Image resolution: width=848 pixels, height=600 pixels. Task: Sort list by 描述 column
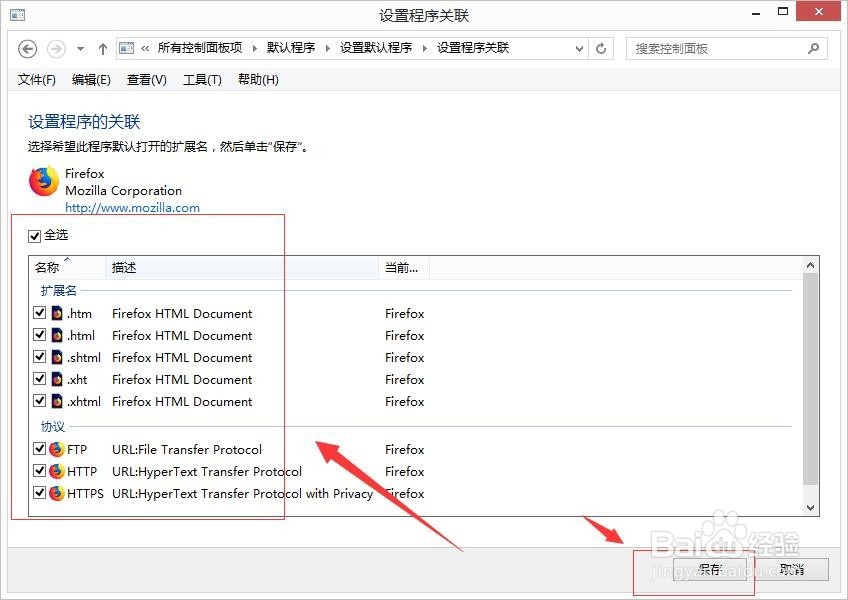[x=242, y=267]
